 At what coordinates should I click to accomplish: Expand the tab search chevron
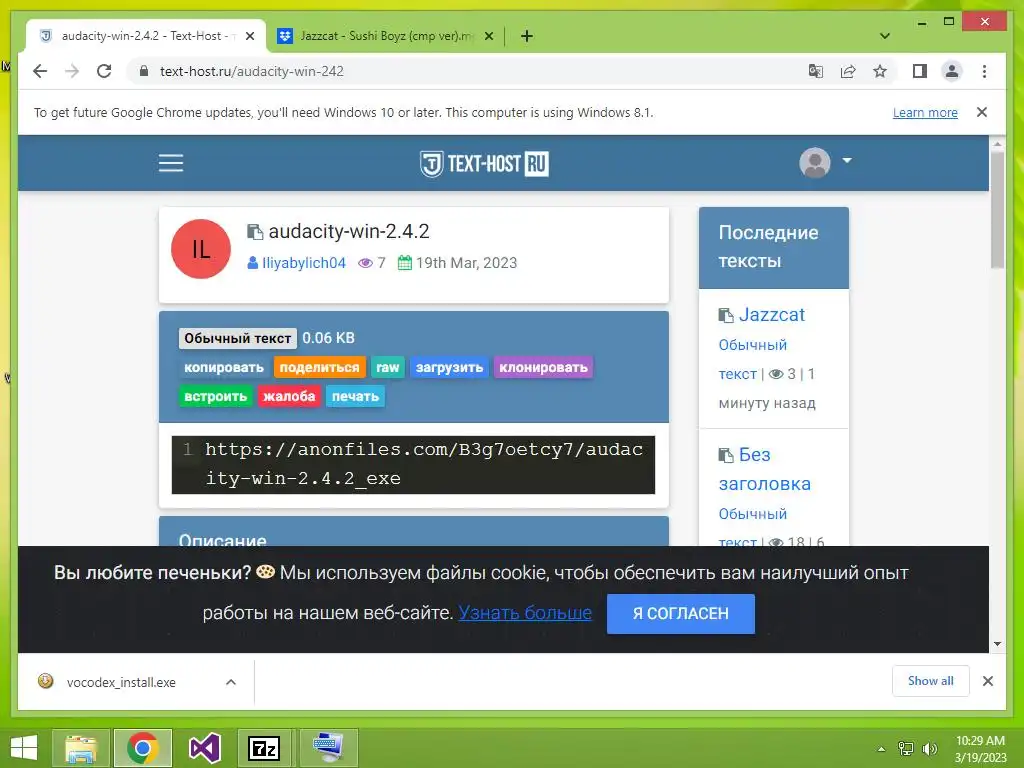point(885,36)
